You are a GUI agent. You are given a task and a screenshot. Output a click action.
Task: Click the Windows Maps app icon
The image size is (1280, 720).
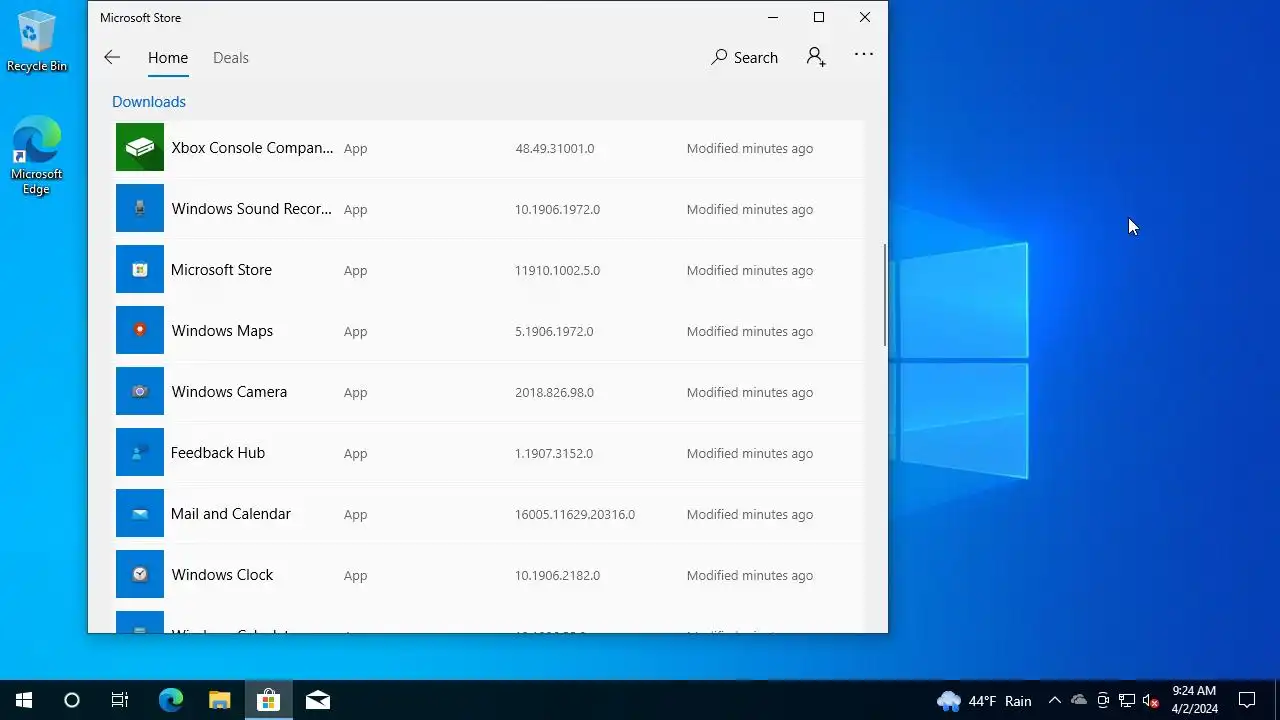140,331
